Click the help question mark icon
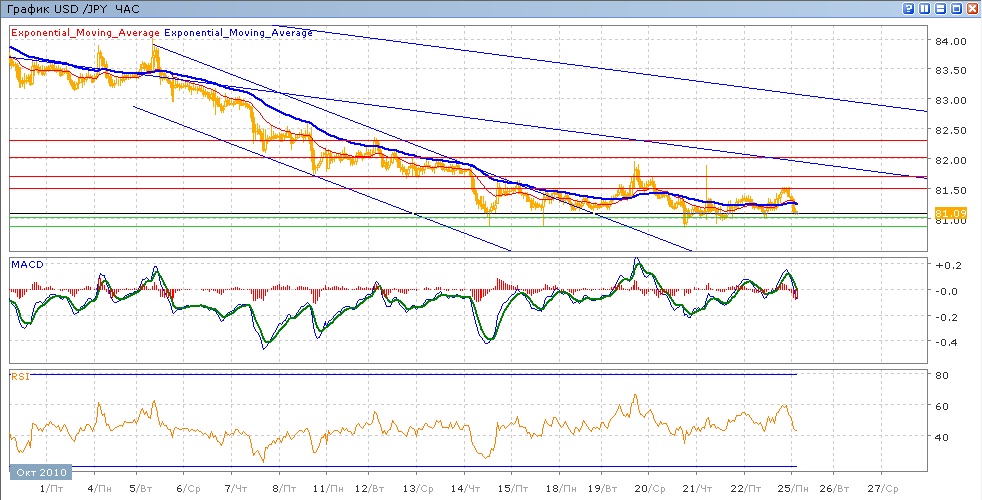Screen dimensions: 982x500 click(909, 8)
